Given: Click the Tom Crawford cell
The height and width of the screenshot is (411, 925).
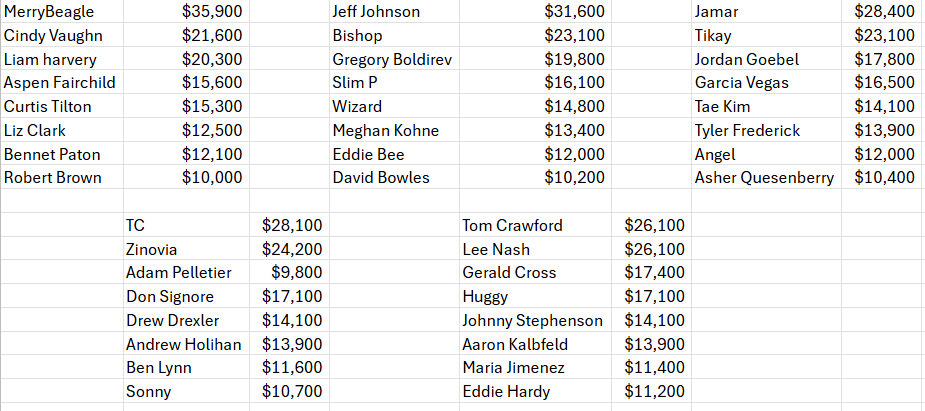Looking at the screenshot, I should 512,226.
